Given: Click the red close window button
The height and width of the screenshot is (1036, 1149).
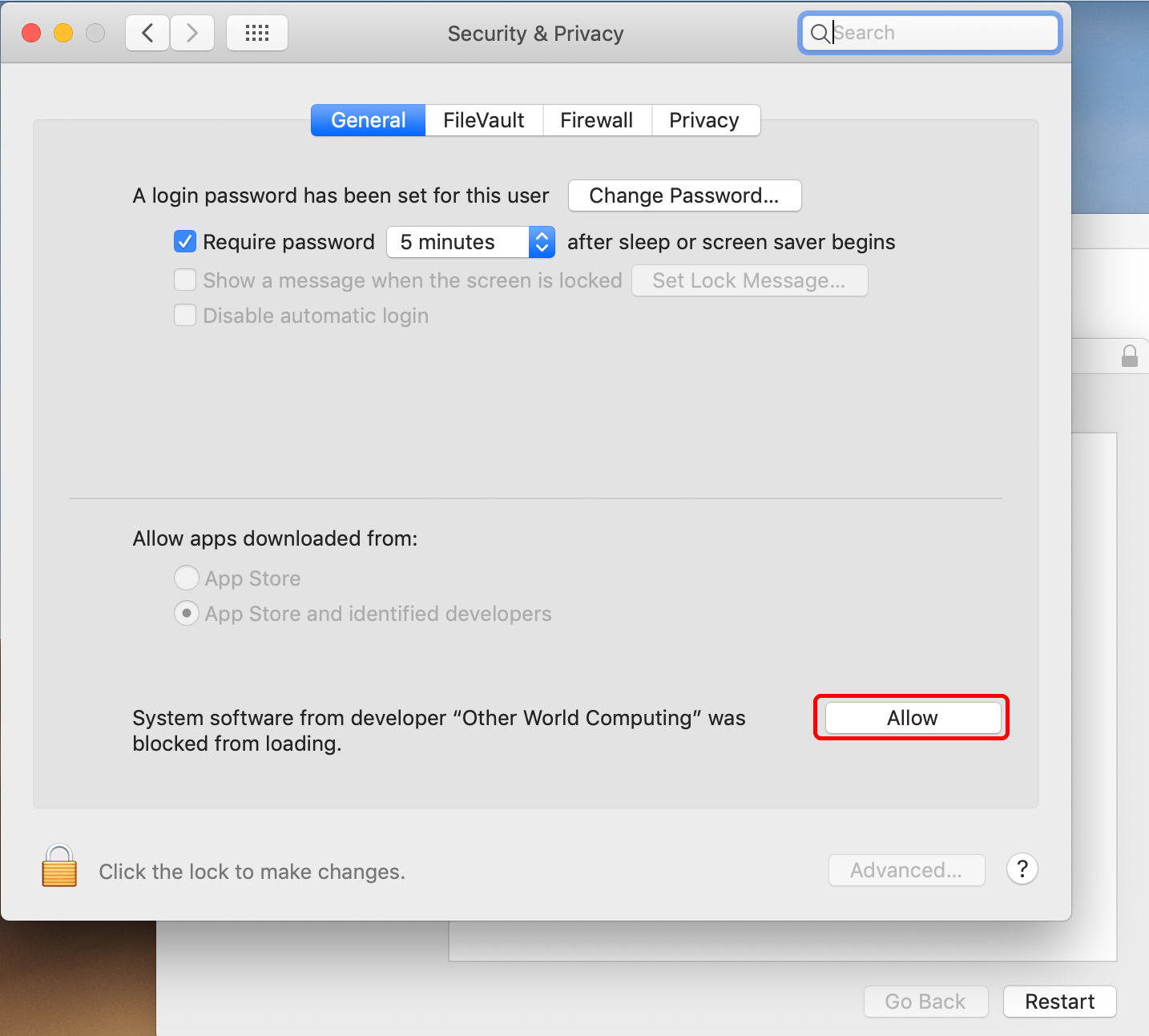Looking at the screenshot, I should click(31, 33).
